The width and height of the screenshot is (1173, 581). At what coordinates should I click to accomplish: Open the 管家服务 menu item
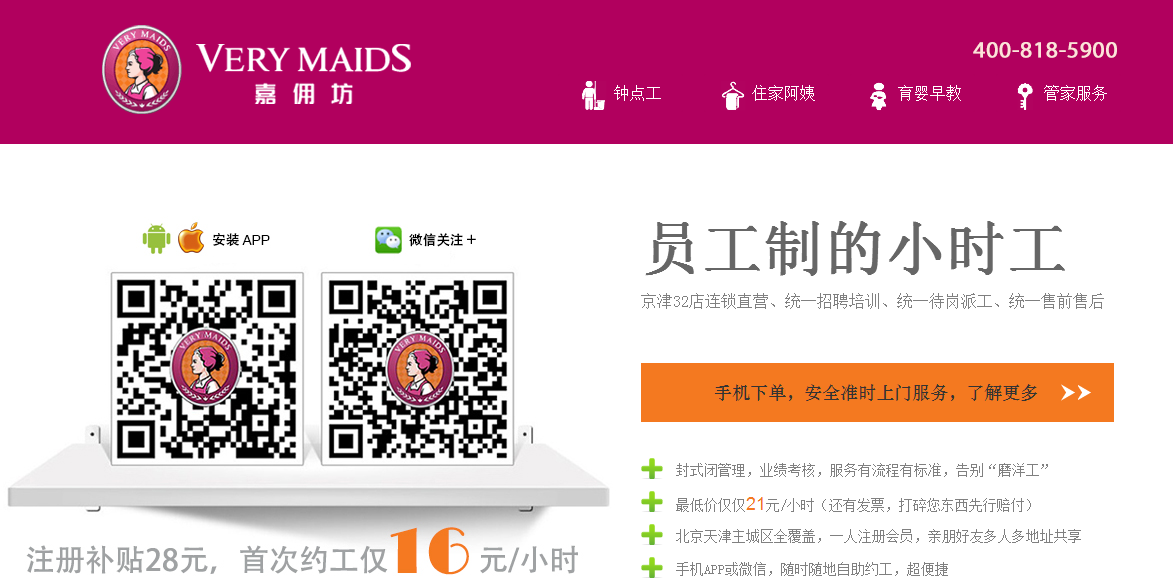click(1075, 93)
